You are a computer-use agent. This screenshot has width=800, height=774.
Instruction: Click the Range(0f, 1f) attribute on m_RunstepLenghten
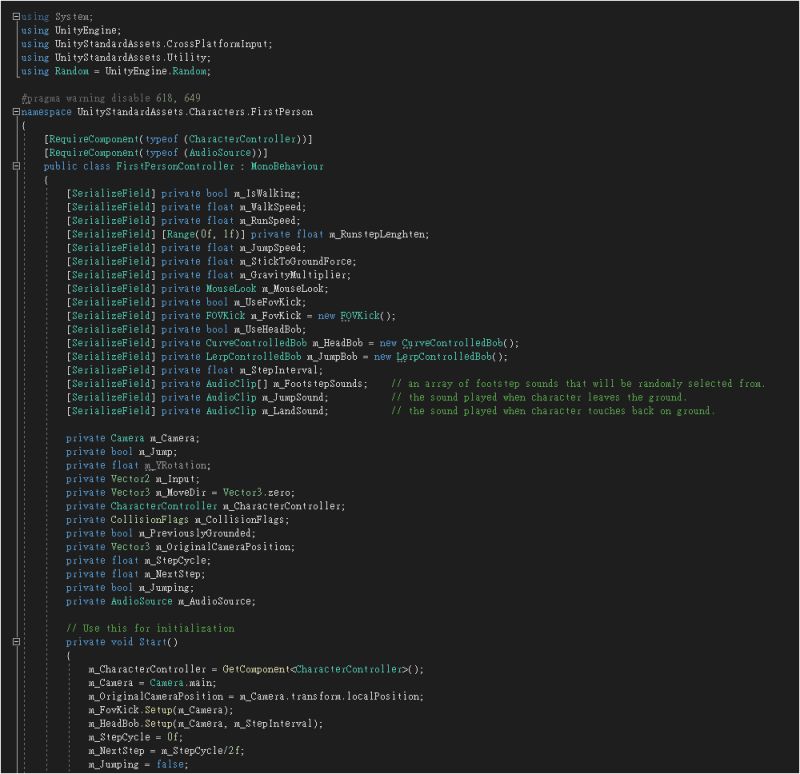pyautogui.click(x=185, y=234)
